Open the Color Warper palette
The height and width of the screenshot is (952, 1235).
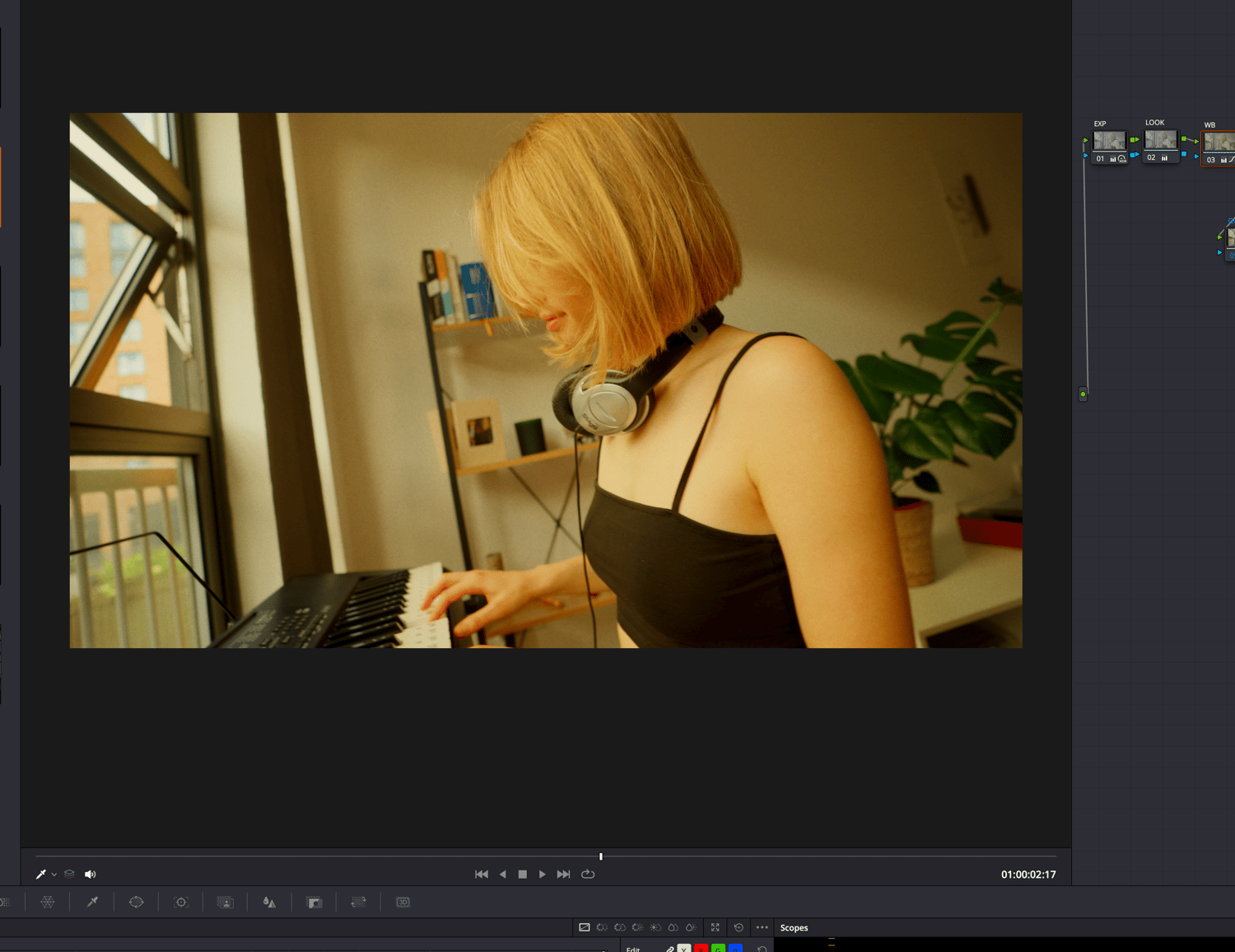[48, 902]
